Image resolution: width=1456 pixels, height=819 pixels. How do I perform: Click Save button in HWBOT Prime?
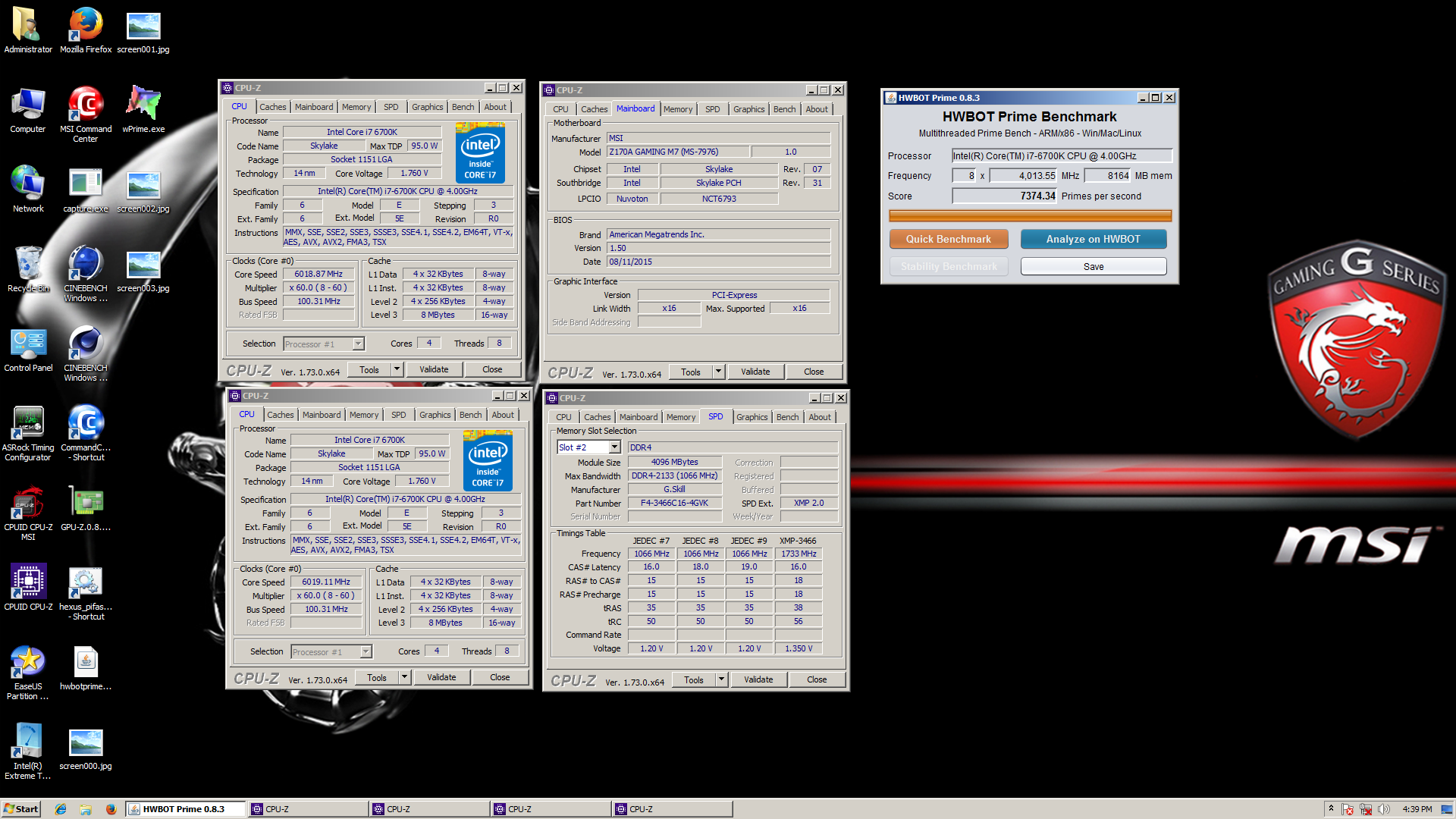tap(1094, 266)
